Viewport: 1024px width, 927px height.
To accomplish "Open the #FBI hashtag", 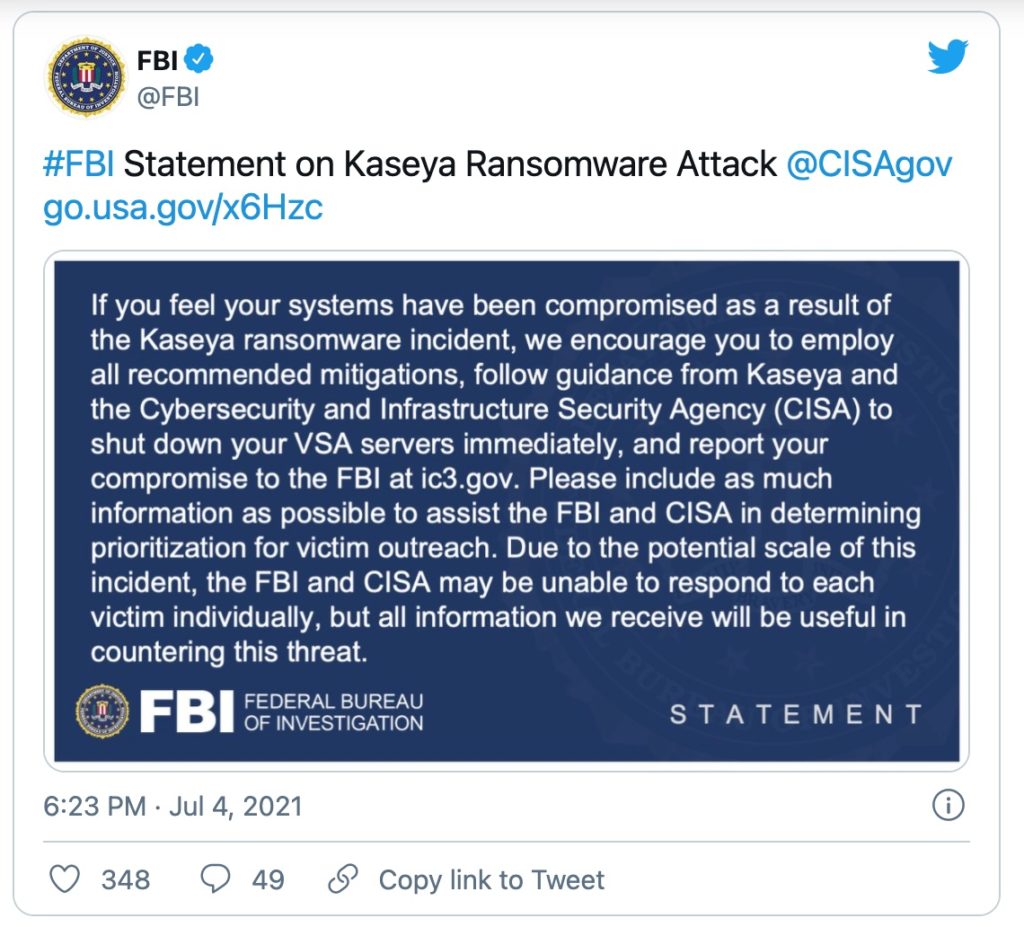I will pos(79,164).
